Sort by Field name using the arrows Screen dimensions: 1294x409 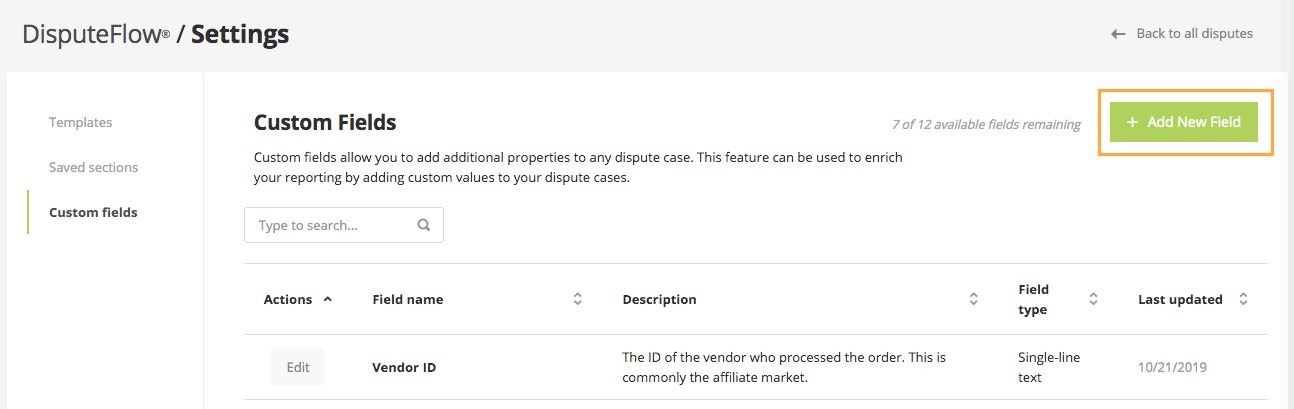pos(577,299)
